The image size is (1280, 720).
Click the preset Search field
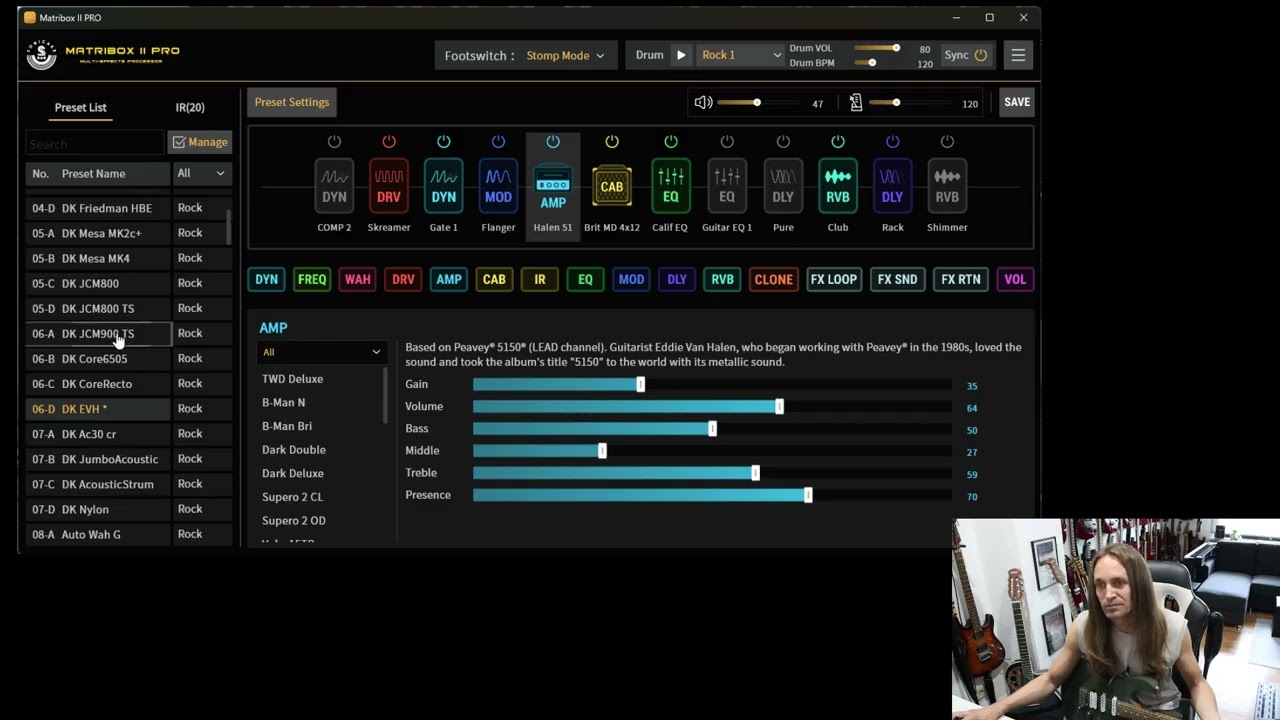tap(94, 144)
